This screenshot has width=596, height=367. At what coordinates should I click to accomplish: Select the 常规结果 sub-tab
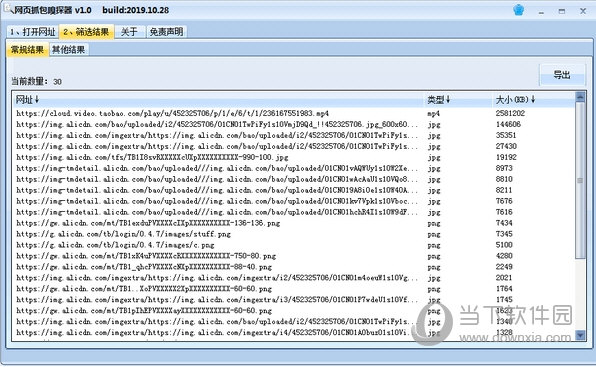[27, 50]
